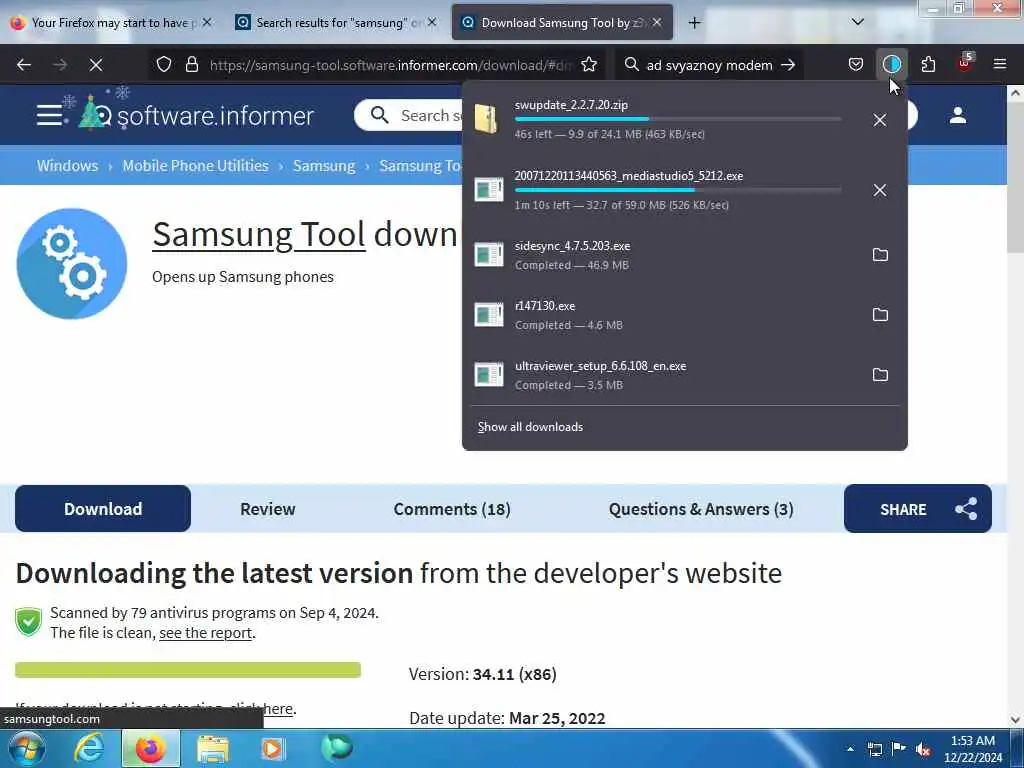Open Questions & Answers (3) tab
This screenshot has width=1024, height=768.
pos(701,509)
